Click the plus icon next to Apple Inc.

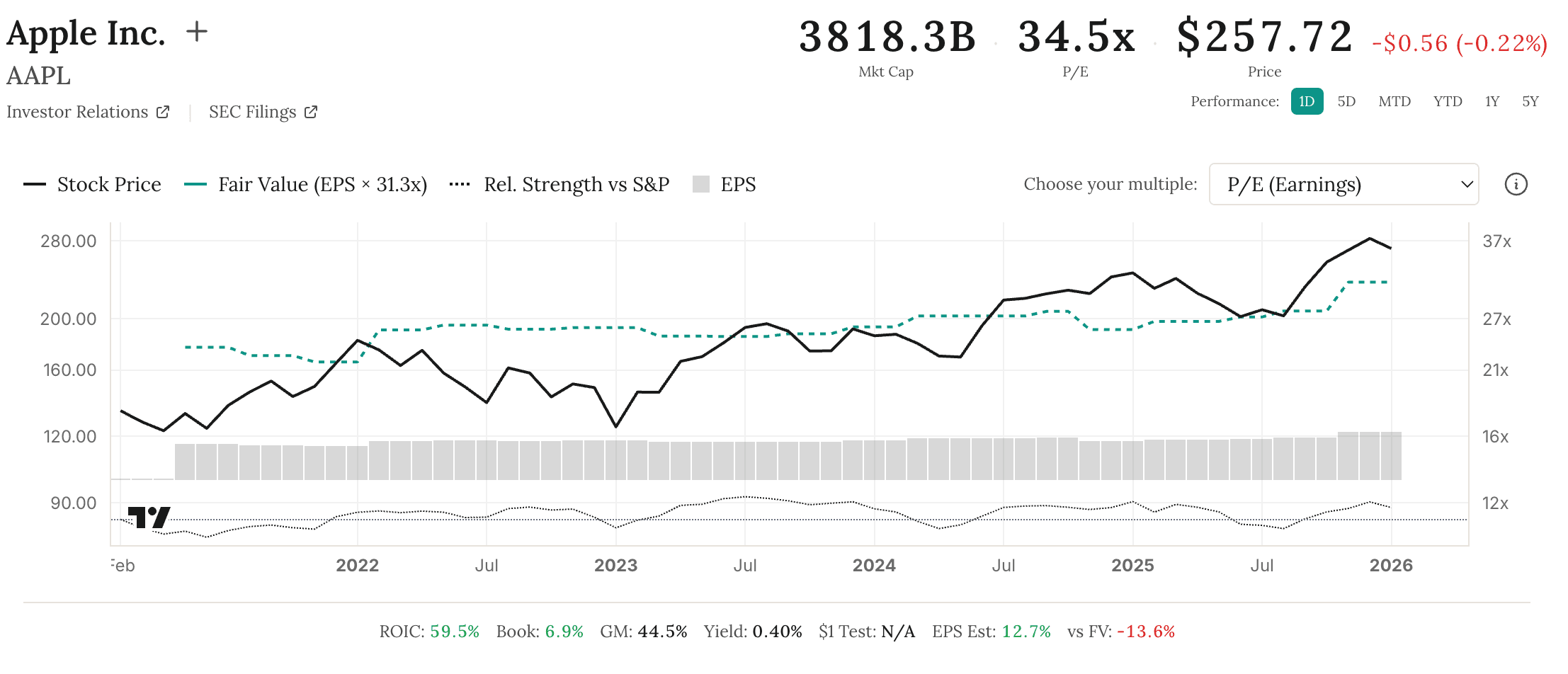(x=197, y=30)
